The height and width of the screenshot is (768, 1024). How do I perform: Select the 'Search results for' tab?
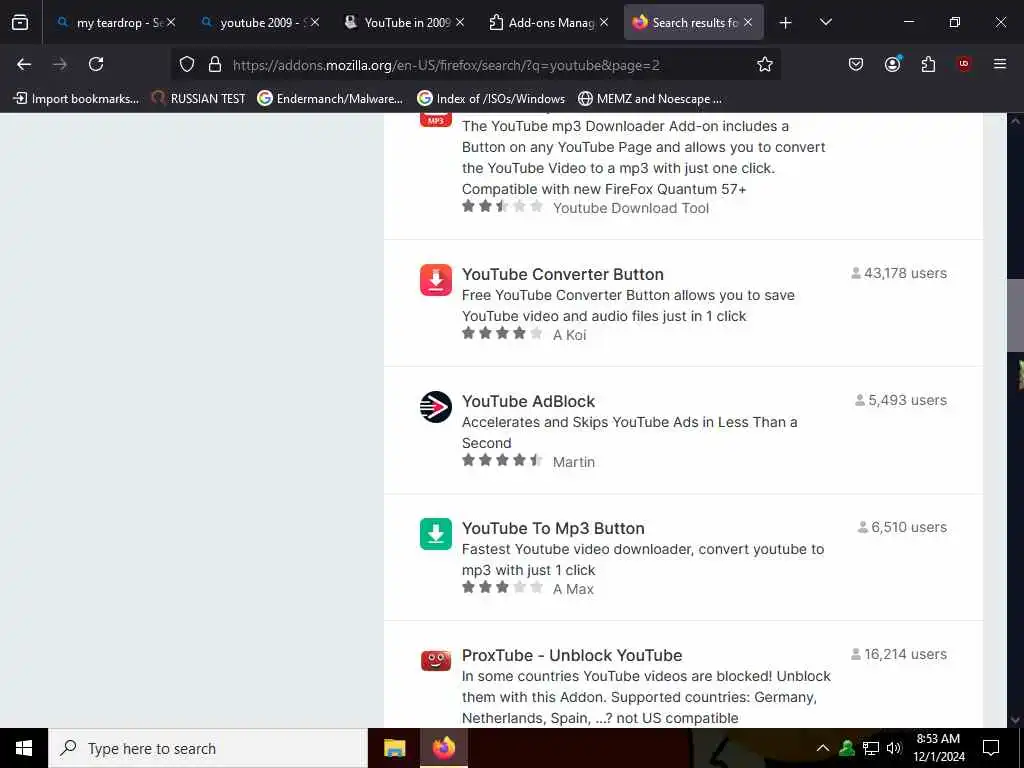click(693, 22)
